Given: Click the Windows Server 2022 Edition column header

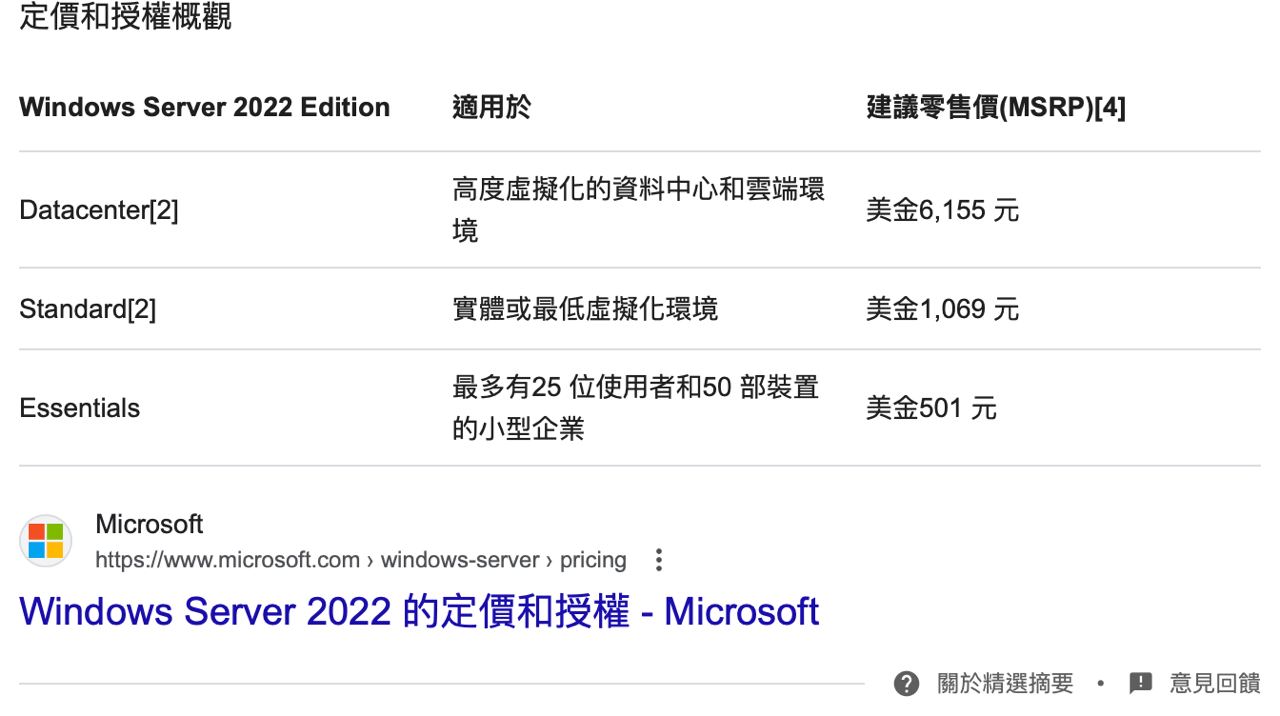Looking at the screenshot, I should pos(204,107).
